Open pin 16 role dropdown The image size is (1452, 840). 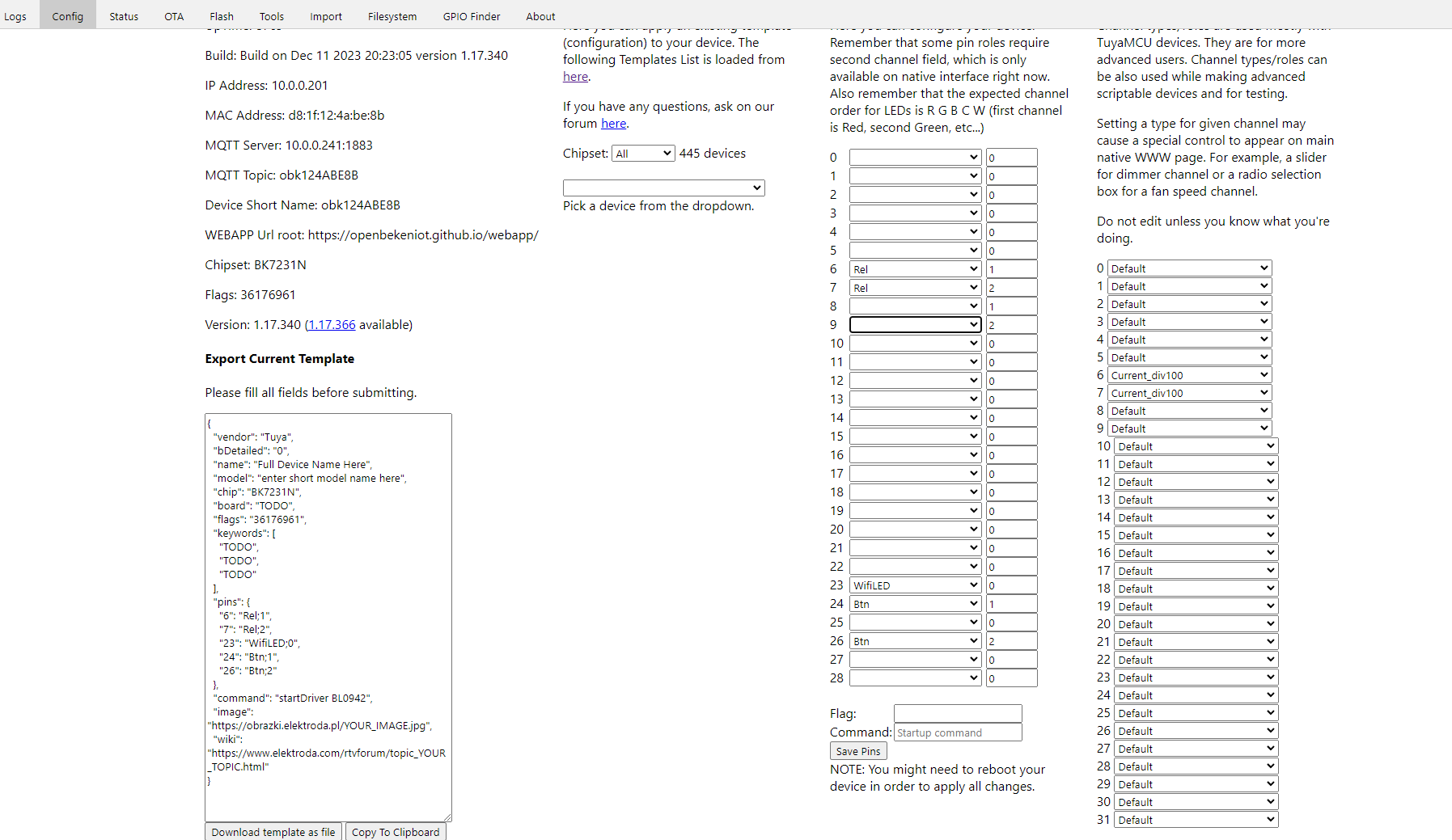click(916, 455)
